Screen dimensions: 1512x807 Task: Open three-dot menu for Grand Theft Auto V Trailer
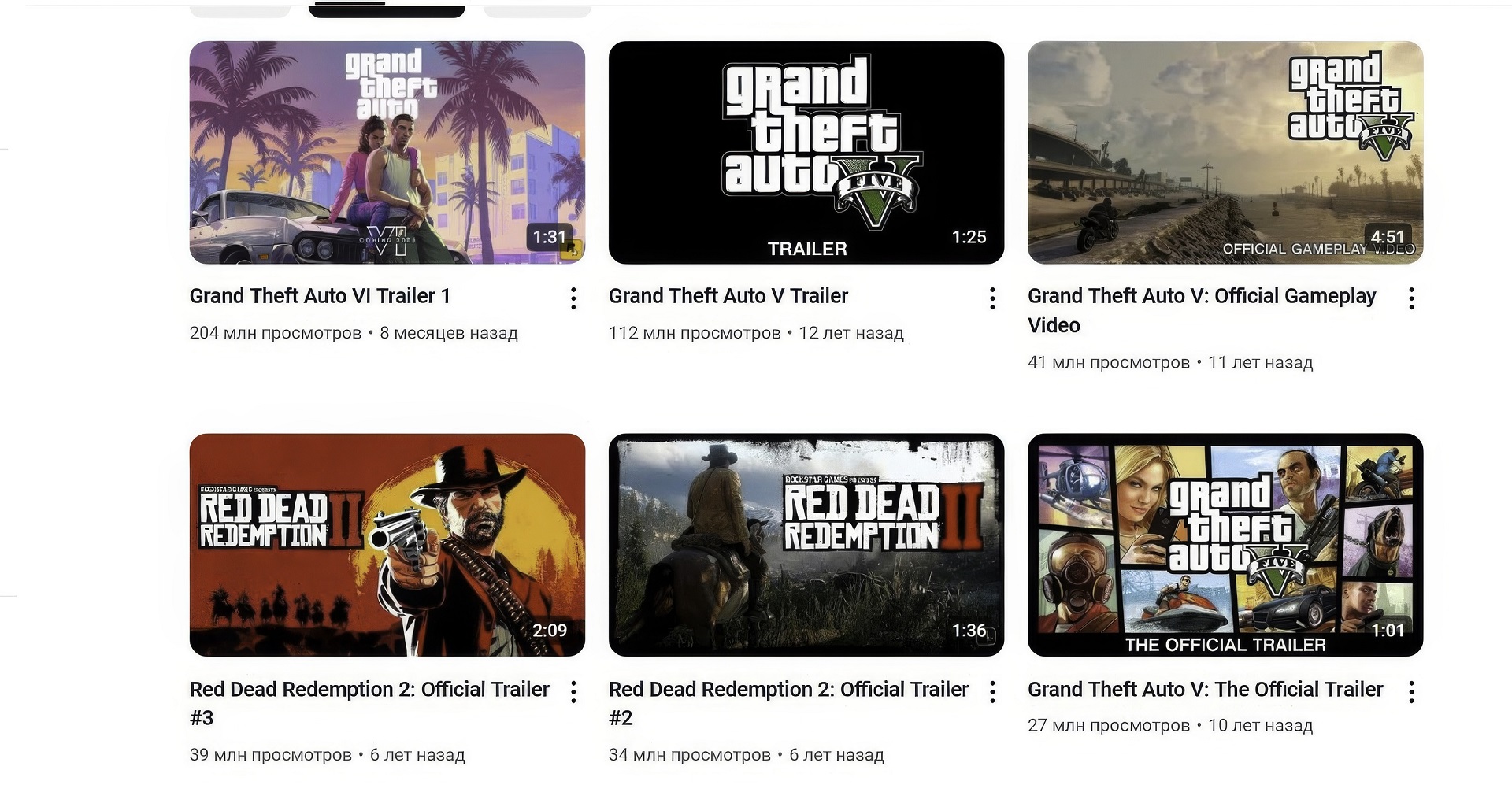click(x=992, y=298)
